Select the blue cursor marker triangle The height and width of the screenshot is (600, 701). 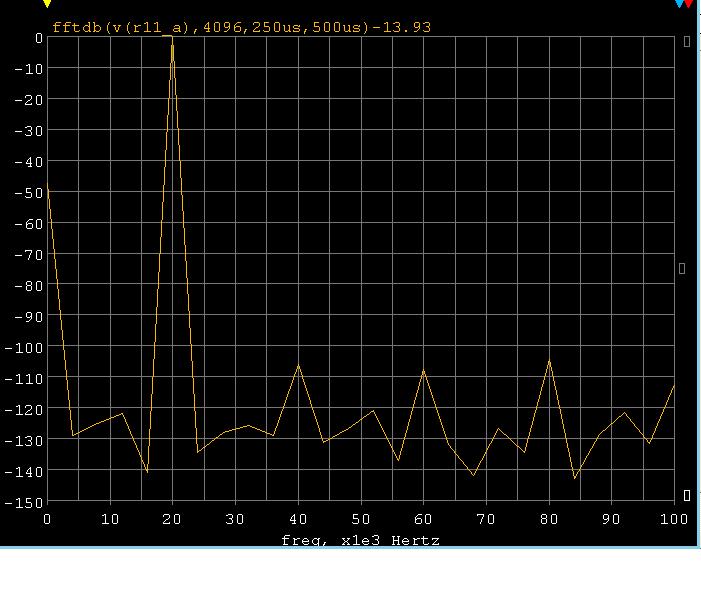pyautogui.click(x=680, y=4)
